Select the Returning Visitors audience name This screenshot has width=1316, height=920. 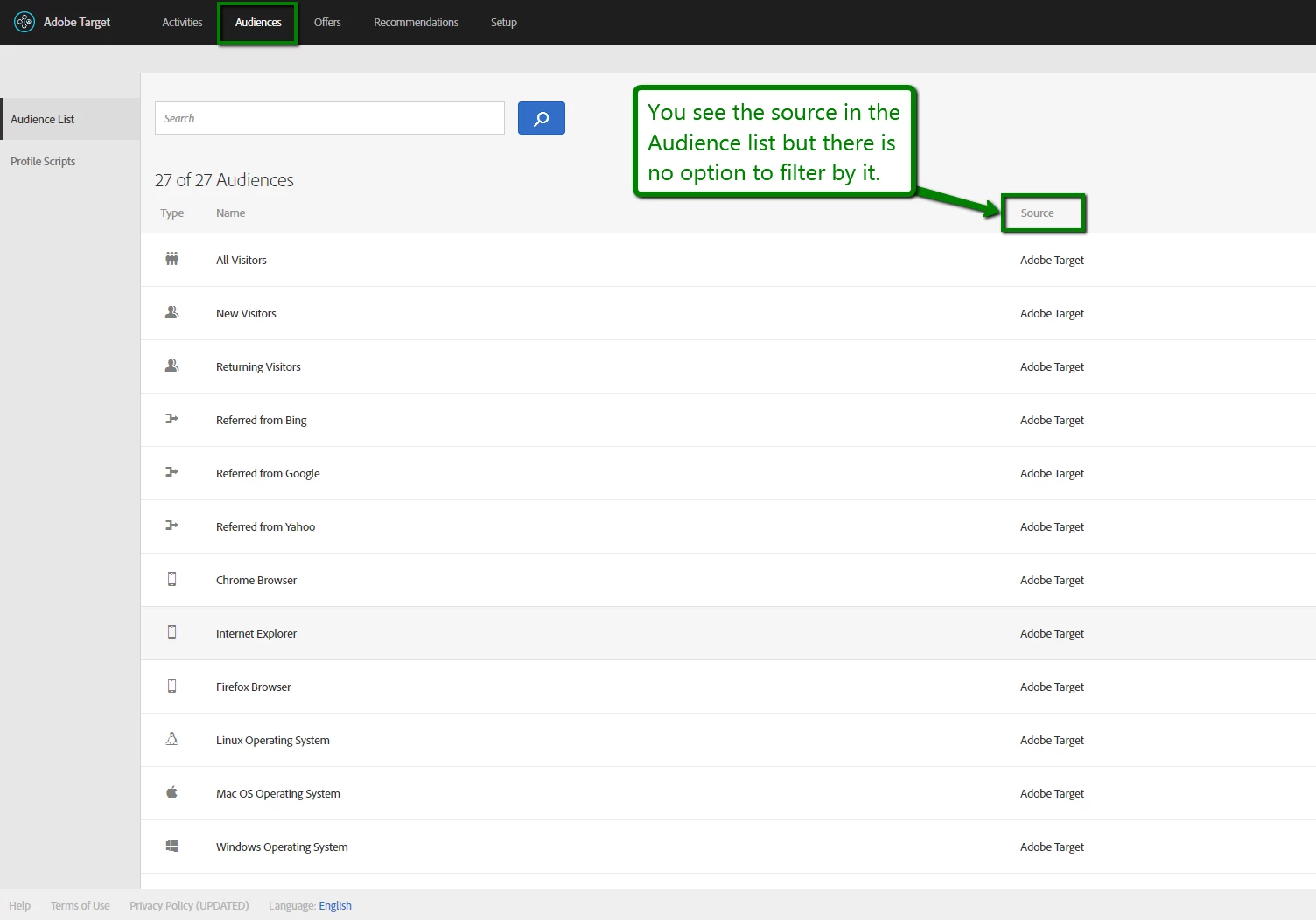coord(258,366)
